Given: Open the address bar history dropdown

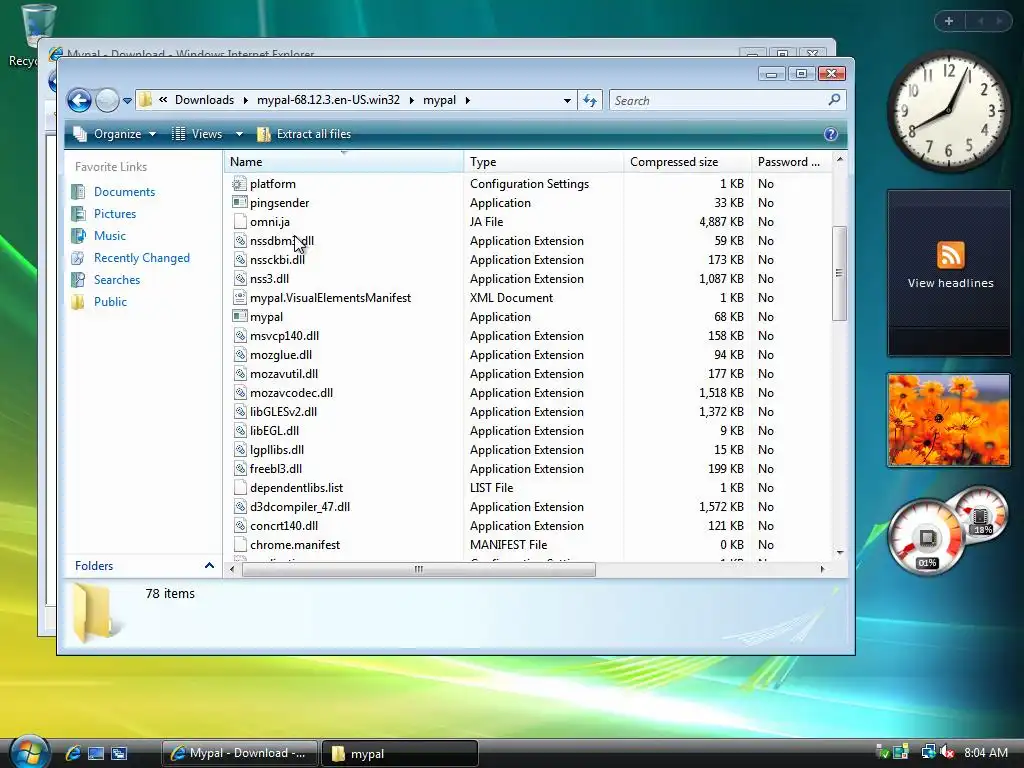Looking at the screenshot, I should click(x=567, y=101).
